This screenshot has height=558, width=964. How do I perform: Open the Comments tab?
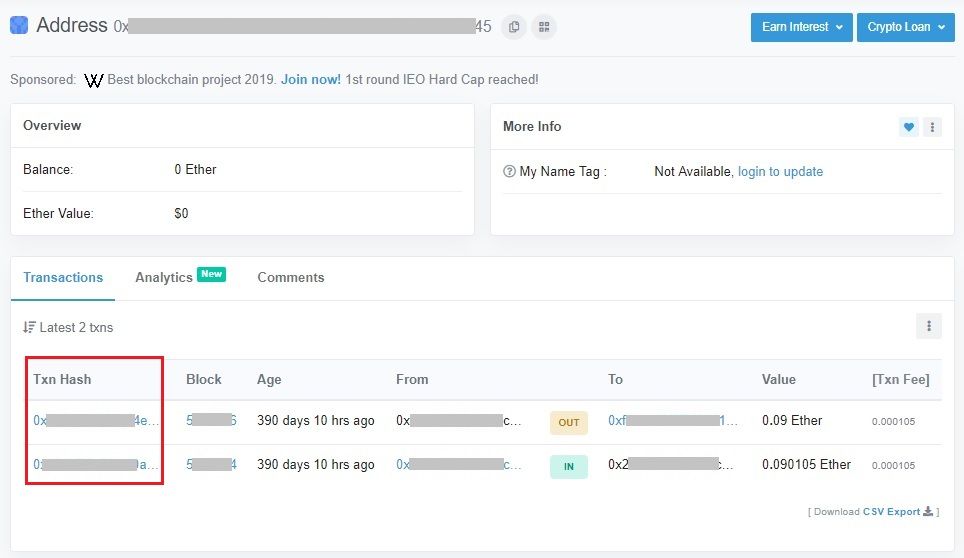[x=290, y=277]
